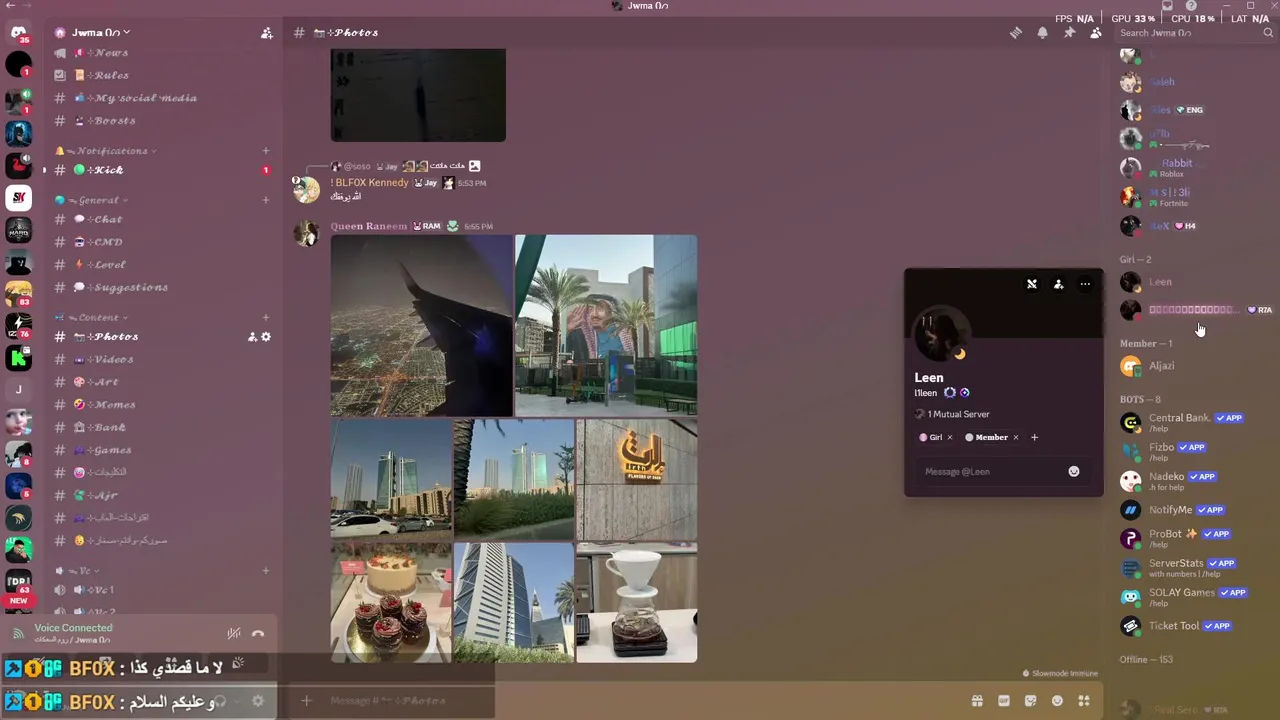The height and width of the screenshot is (720, 1280).
Task: View Leen's 1 Mutual Server
Action: pyautogui.click(x=952, y=414)
